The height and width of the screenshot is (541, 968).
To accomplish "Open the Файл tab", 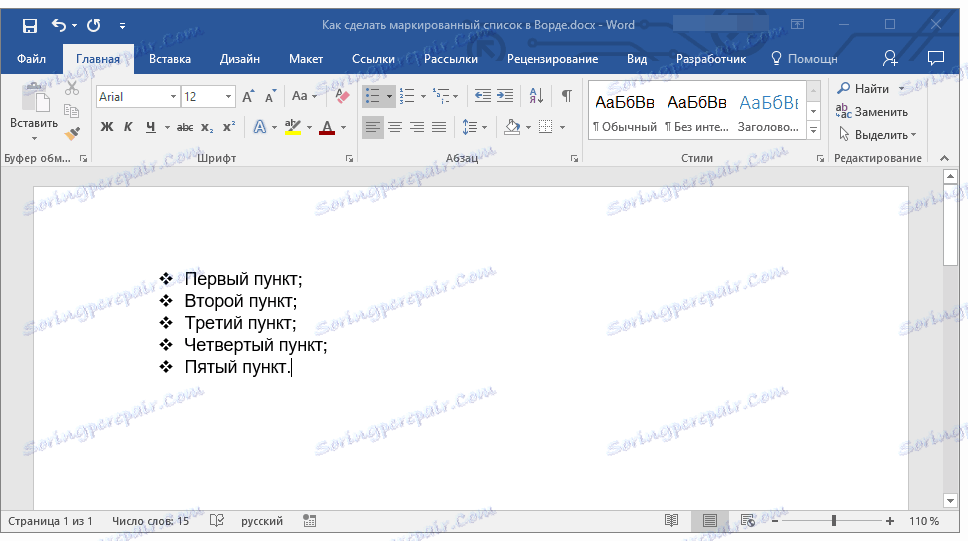I will (x=31, y=59).
